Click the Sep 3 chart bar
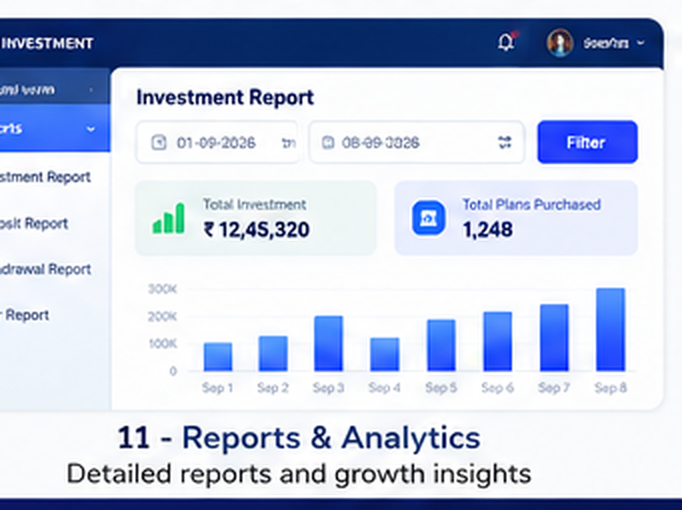682x510 pixels. click(x=328, y=343)
